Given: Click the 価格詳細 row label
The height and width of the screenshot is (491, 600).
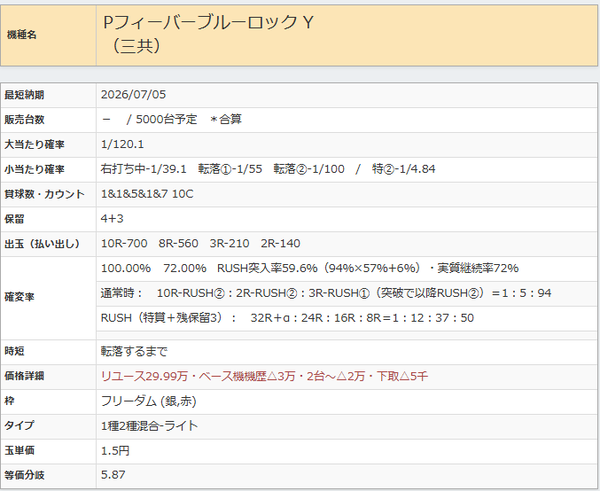Looking at the screenshot, I should point(24,376).
